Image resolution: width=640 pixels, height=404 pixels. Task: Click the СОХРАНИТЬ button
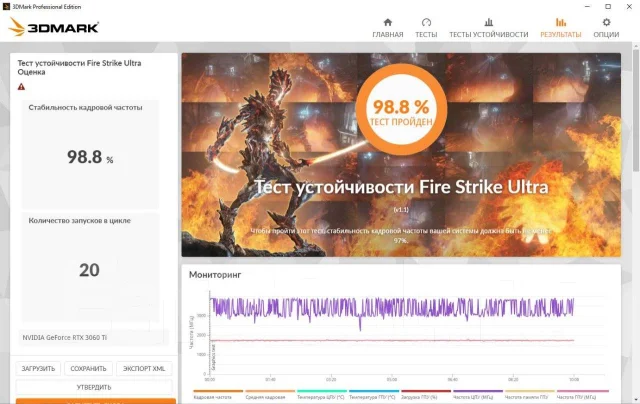pyautogui.click(x=88, y=368)
